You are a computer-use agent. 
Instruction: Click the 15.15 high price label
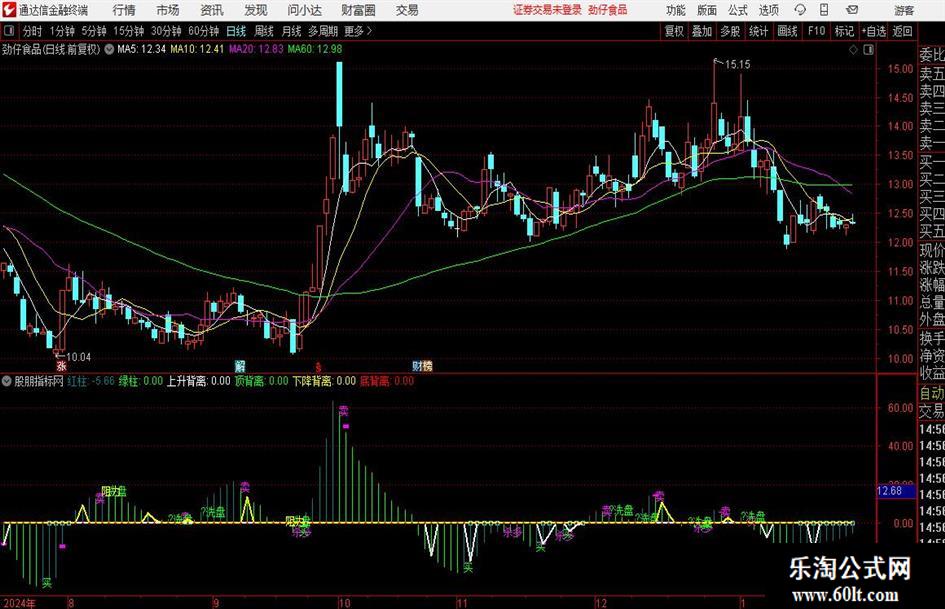coord(738,64)
